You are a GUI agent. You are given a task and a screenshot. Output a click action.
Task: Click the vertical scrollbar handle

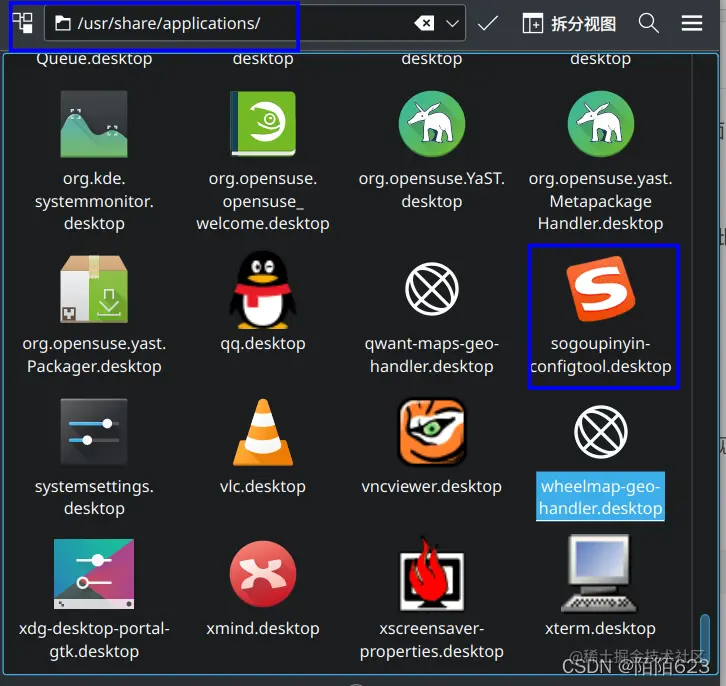tap(705, 639)
